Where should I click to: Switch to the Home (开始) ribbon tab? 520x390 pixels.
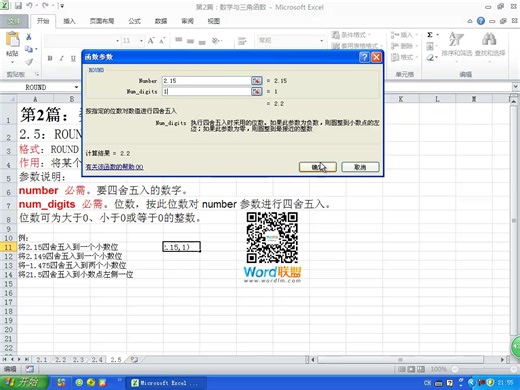[x=43, y=21]
